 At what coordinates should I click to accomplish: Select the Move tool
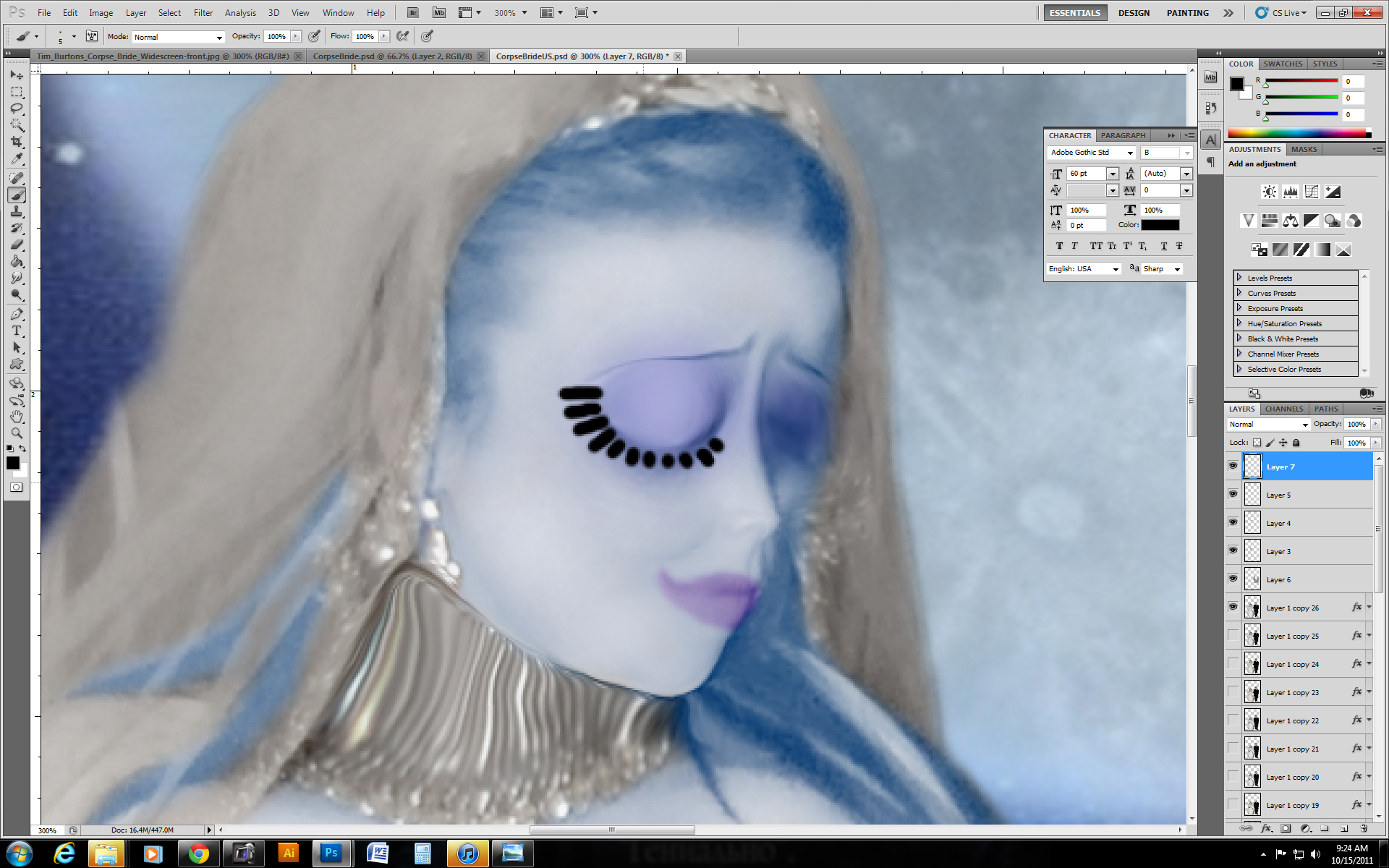[x=17, y=75]
